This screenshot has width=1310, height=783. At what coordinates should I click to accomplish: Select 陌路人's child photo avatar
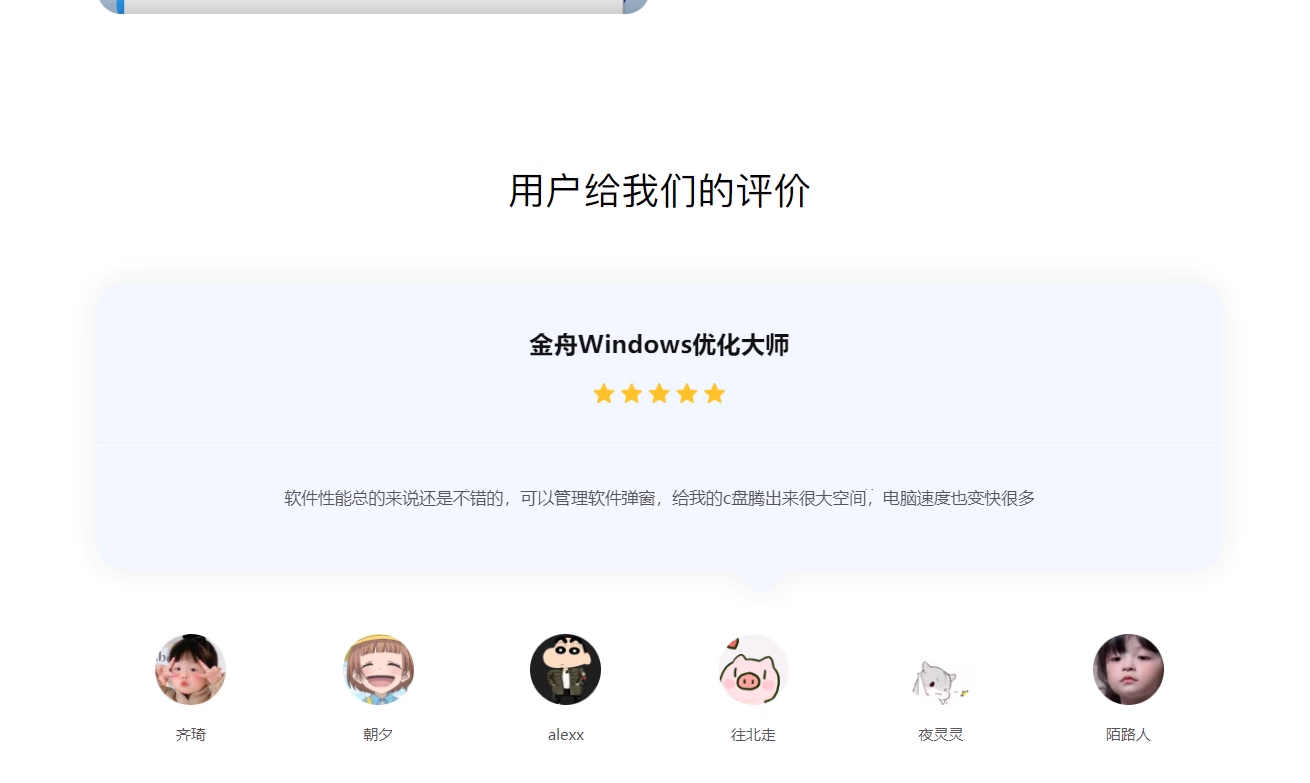click(x=1128, y=669)
